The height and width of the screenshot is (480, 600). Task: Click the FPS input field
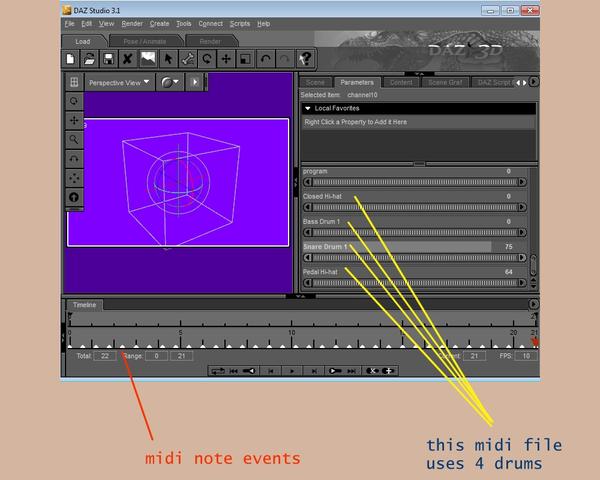(x=526, y=356)
